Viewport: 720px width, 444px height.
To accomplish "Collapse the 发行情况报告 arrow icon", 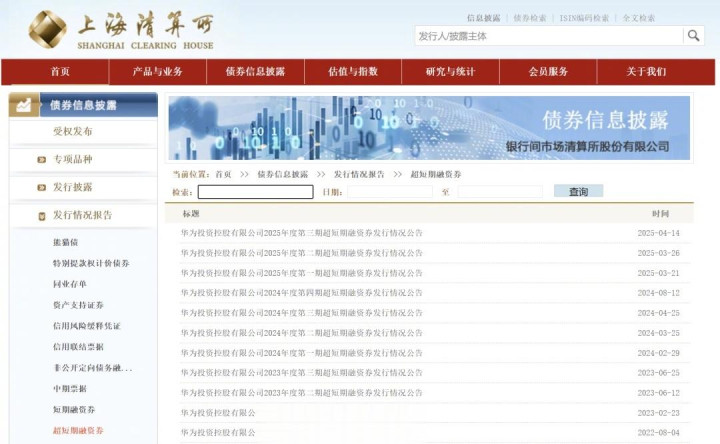I will tap(42, 216).
